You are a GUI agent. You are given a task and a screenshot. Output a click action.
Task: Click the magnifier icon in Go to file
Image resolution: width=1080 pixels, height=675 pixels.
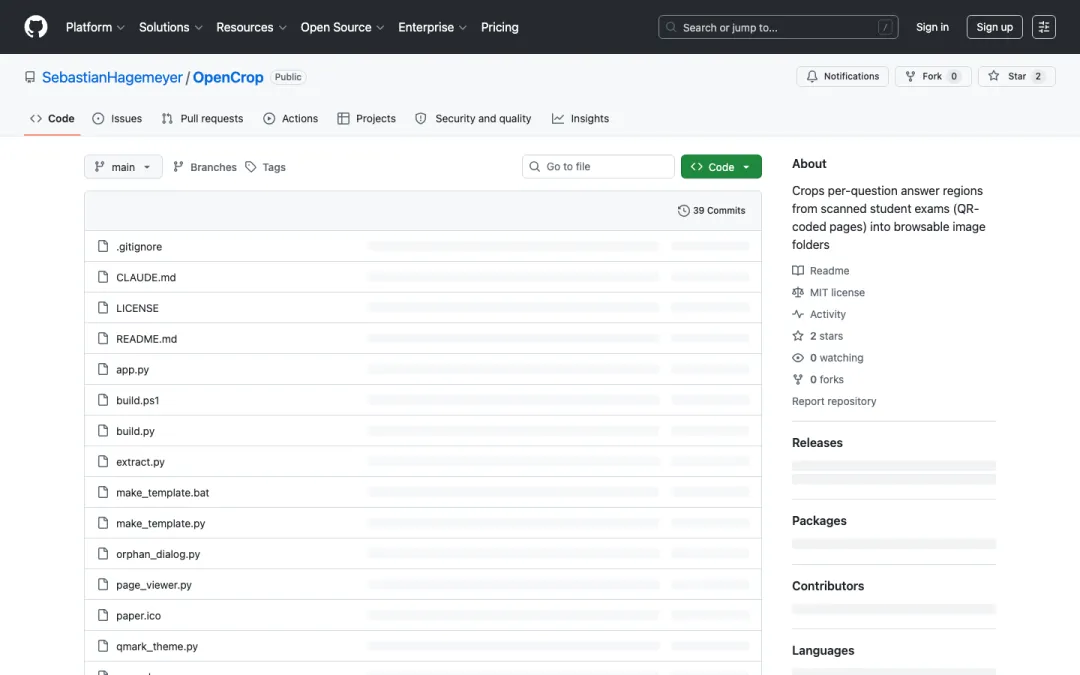click(534, 167)
